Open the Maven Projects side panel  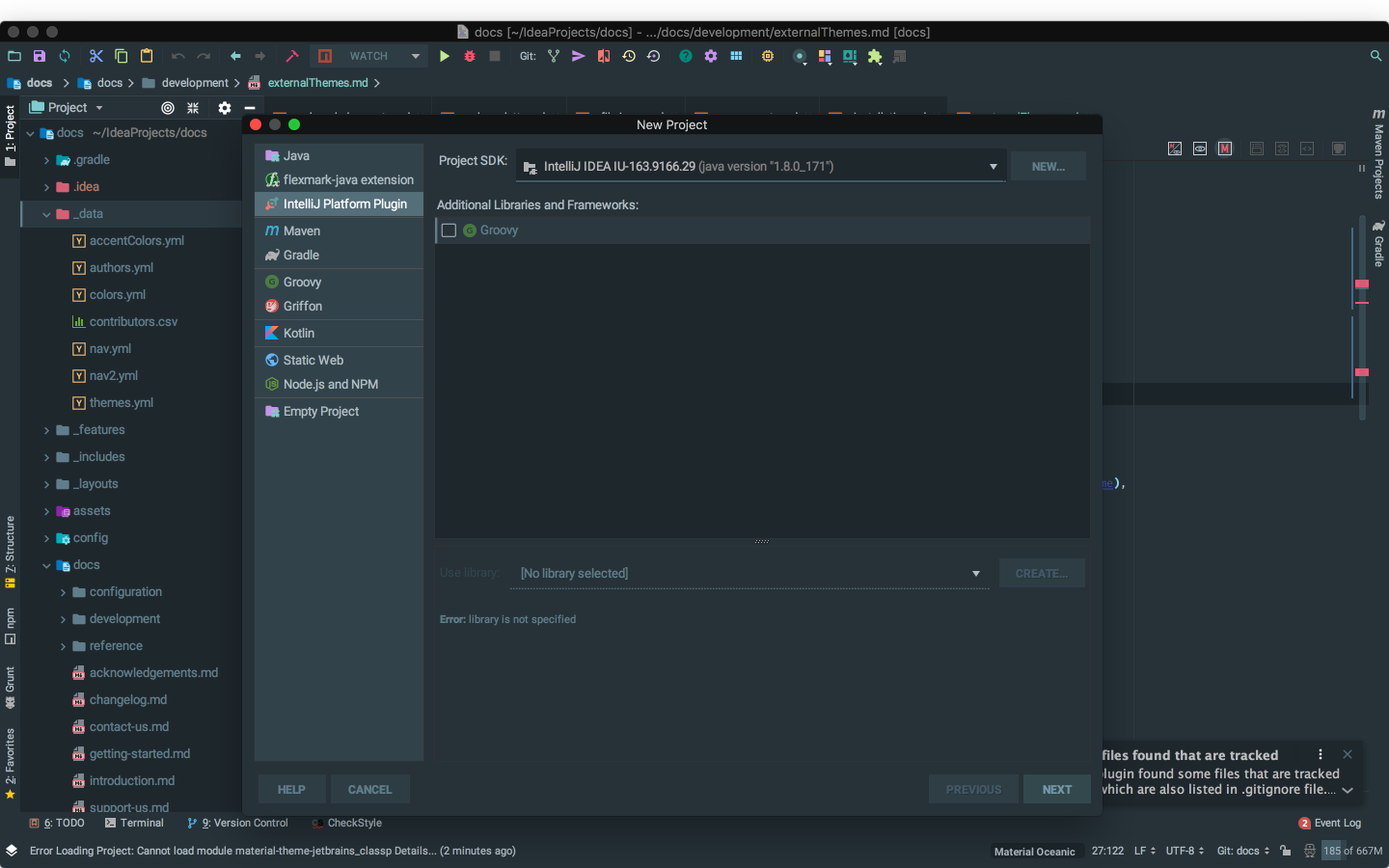[1378, 153]
